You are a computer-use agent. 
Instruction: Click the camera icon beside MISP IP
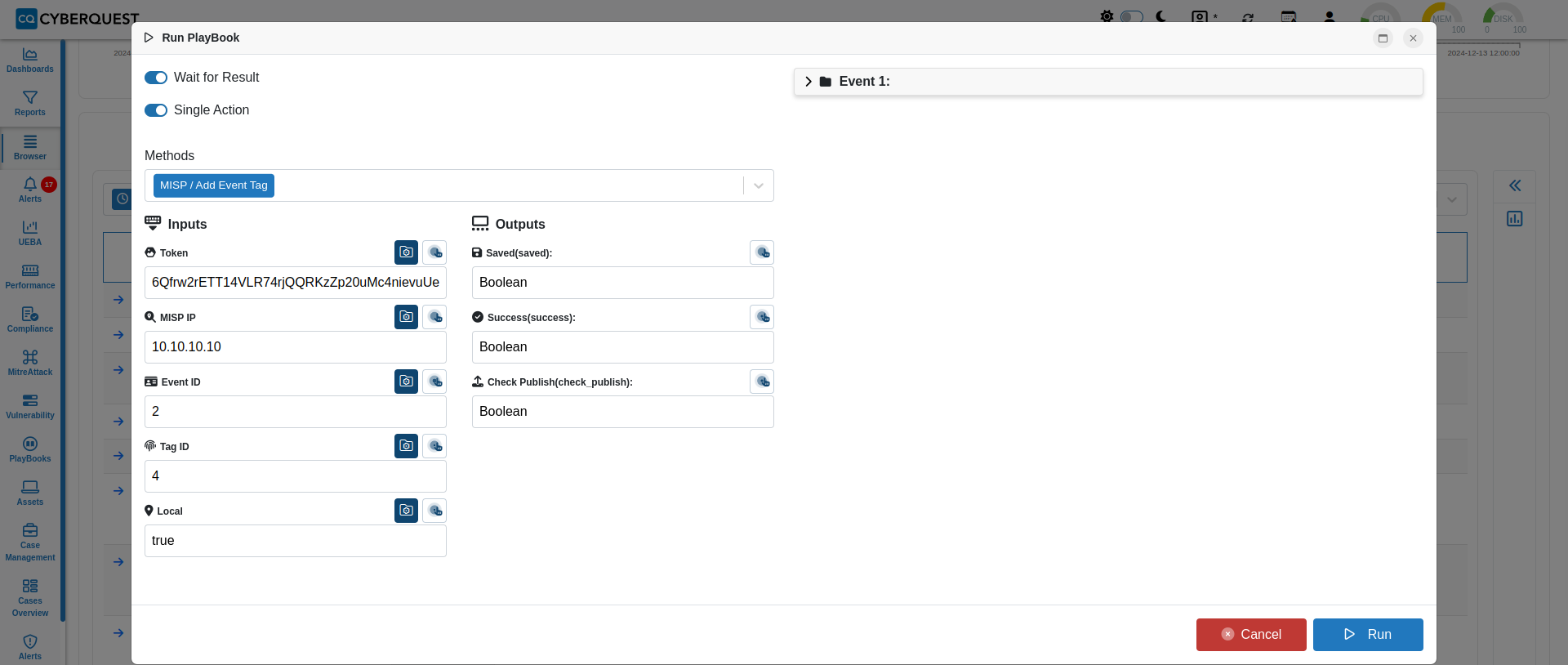(406, 317)
